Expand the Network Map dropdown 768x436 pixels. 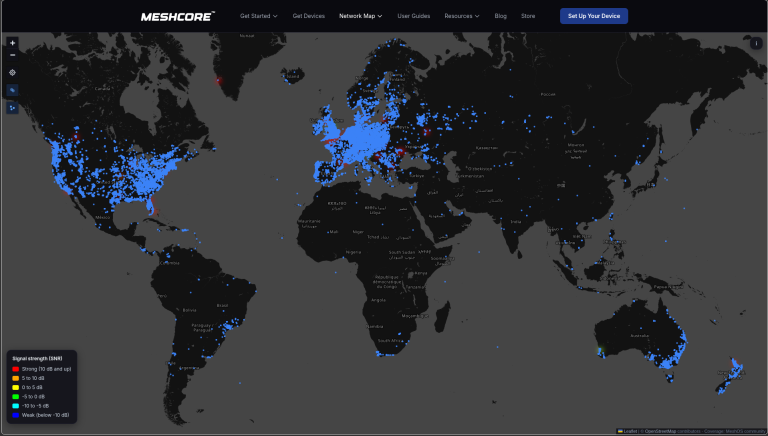(x=360, y=16)
